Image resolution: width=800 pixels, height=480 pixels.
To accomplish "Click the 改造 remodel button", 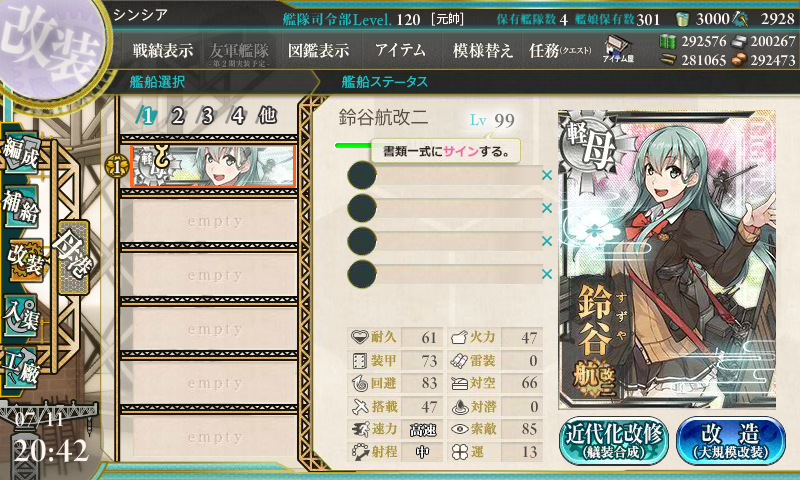I will (731, 441).
